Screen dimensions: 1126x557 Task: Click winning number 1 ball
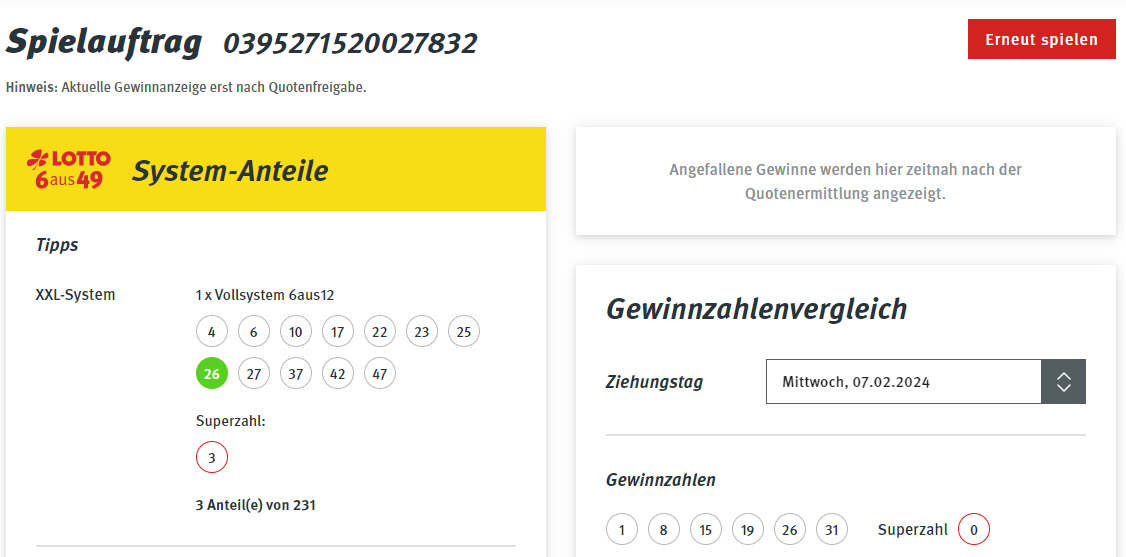click(622, 530)
